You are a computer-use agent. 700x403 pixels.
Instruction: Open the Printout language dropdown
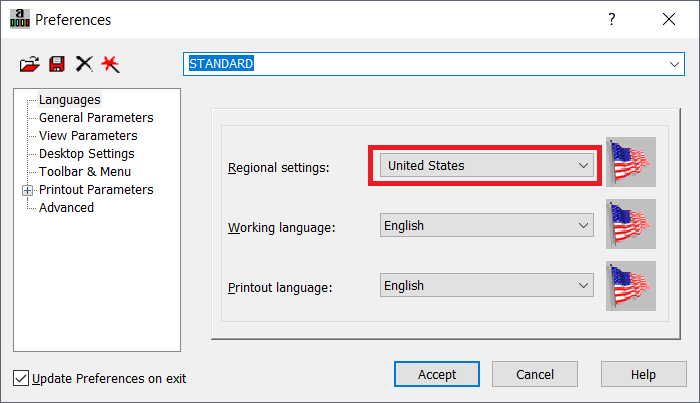tap(487, 285)
